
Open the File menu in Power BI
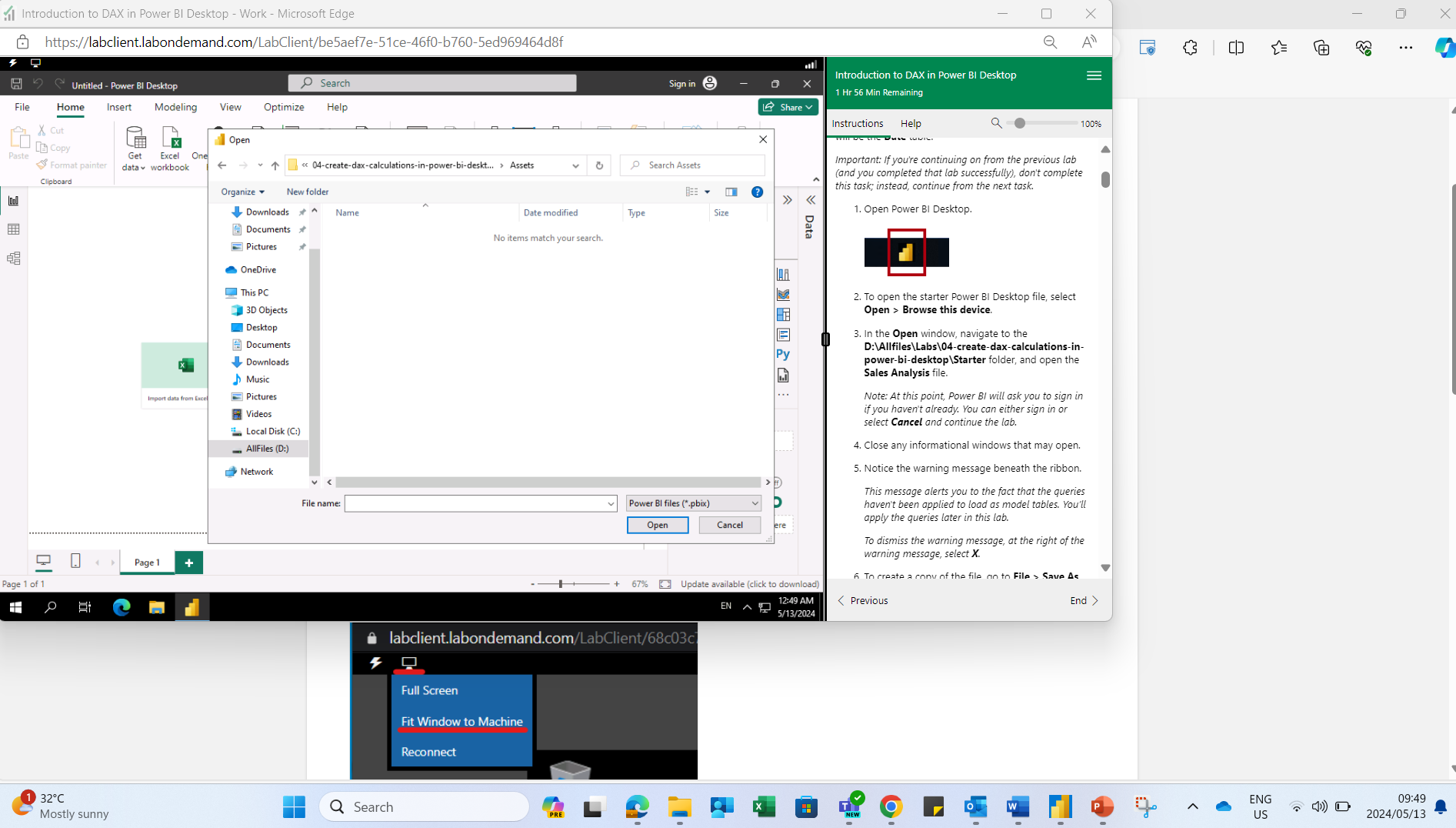point(22,107)
